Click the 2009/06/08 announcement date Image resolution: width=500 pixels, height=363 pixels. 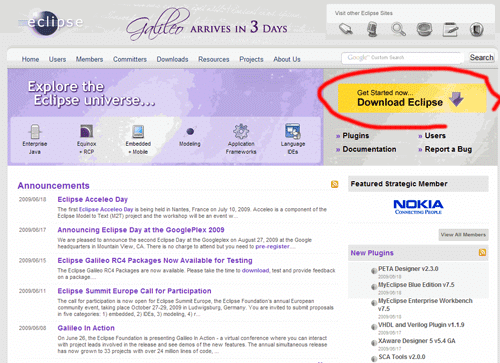(32, 328)
